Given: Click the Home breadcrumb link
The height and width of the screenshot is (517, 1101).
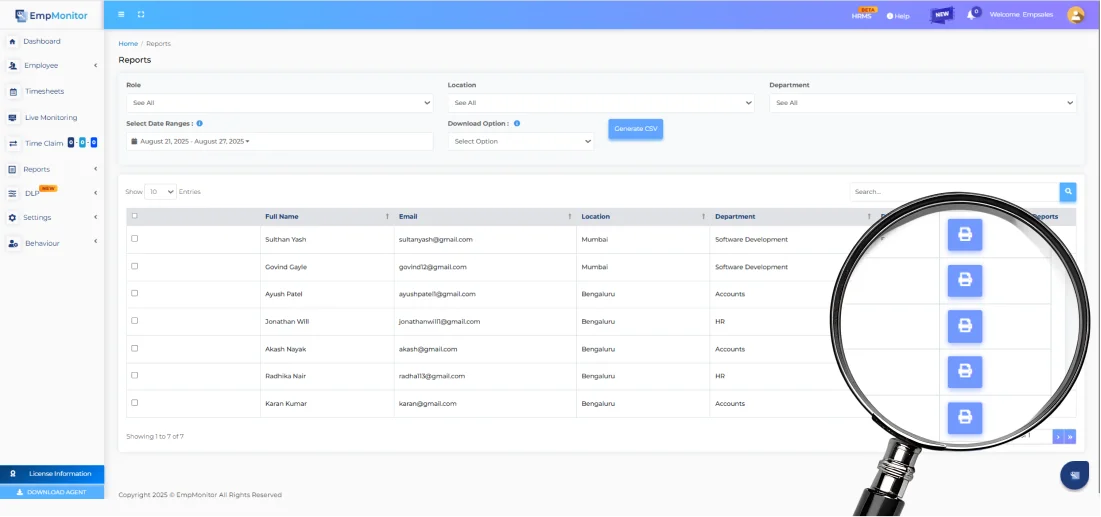Looking at the screenshot, I should (128, 44).
